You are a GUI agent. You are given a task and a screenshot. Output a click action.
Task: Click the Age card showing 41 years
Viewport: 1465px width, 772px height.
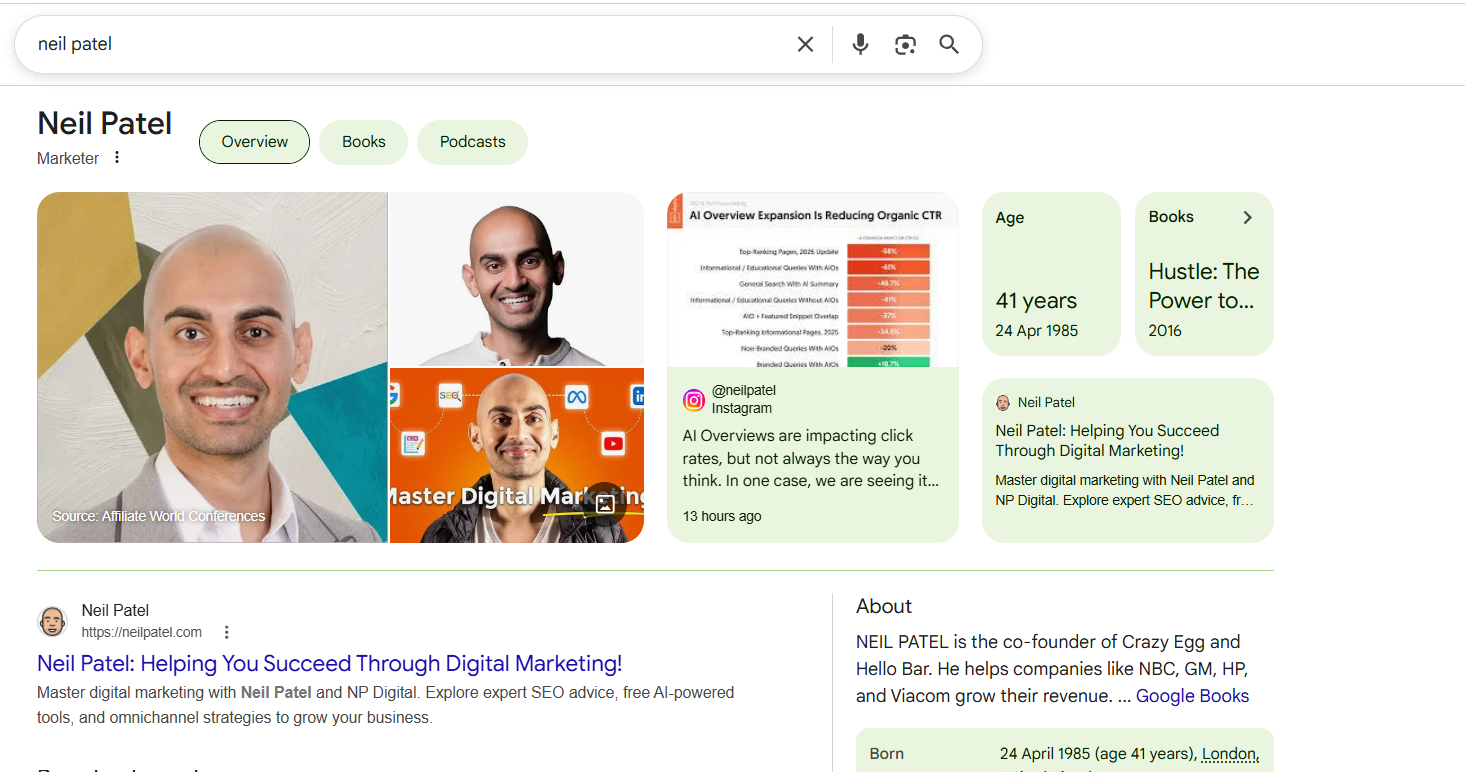click(1052, 274)
